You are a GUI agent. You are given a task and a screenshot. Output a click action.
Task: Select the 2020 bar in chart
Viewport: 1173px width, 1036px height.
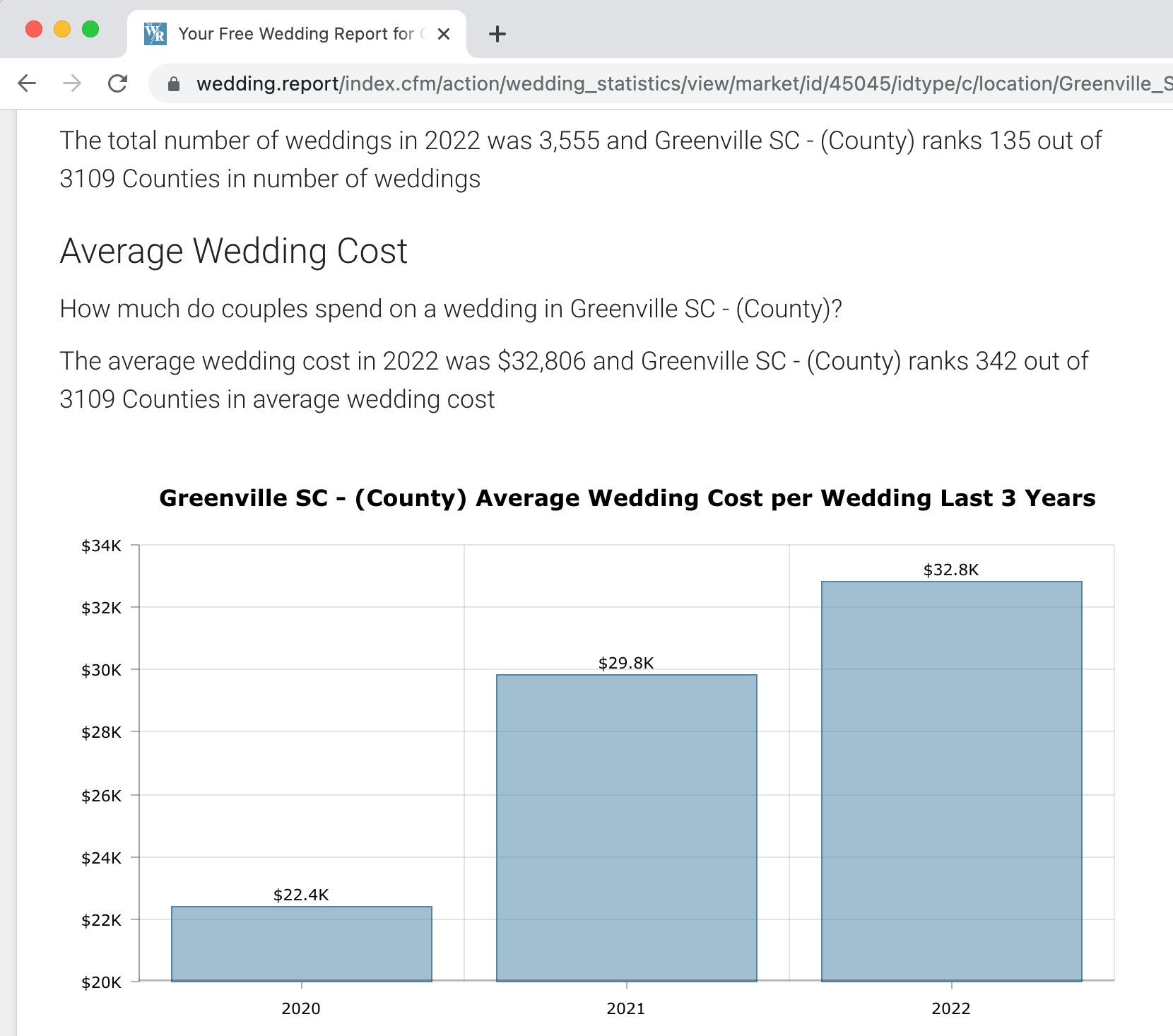tap(302, 944)
